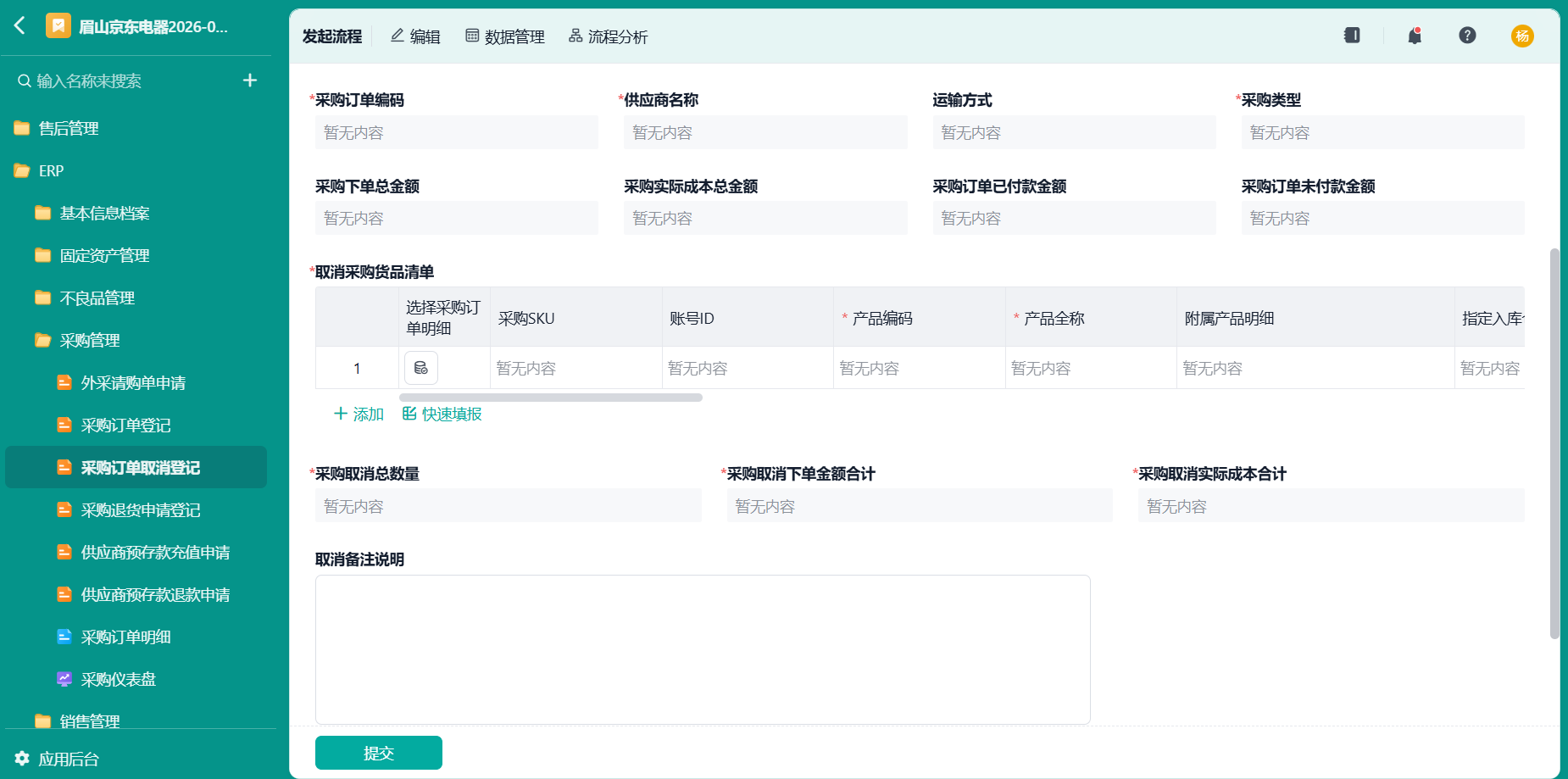Click the 运输方式 field

(1074, 133)
